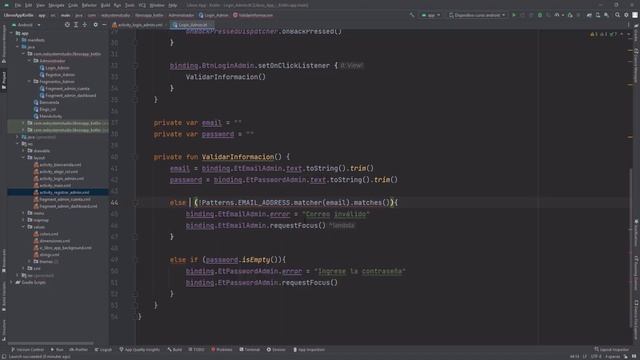
Task: Click Expand All in Project panel header
Action: pyautogui.click(x=76, y=25)
